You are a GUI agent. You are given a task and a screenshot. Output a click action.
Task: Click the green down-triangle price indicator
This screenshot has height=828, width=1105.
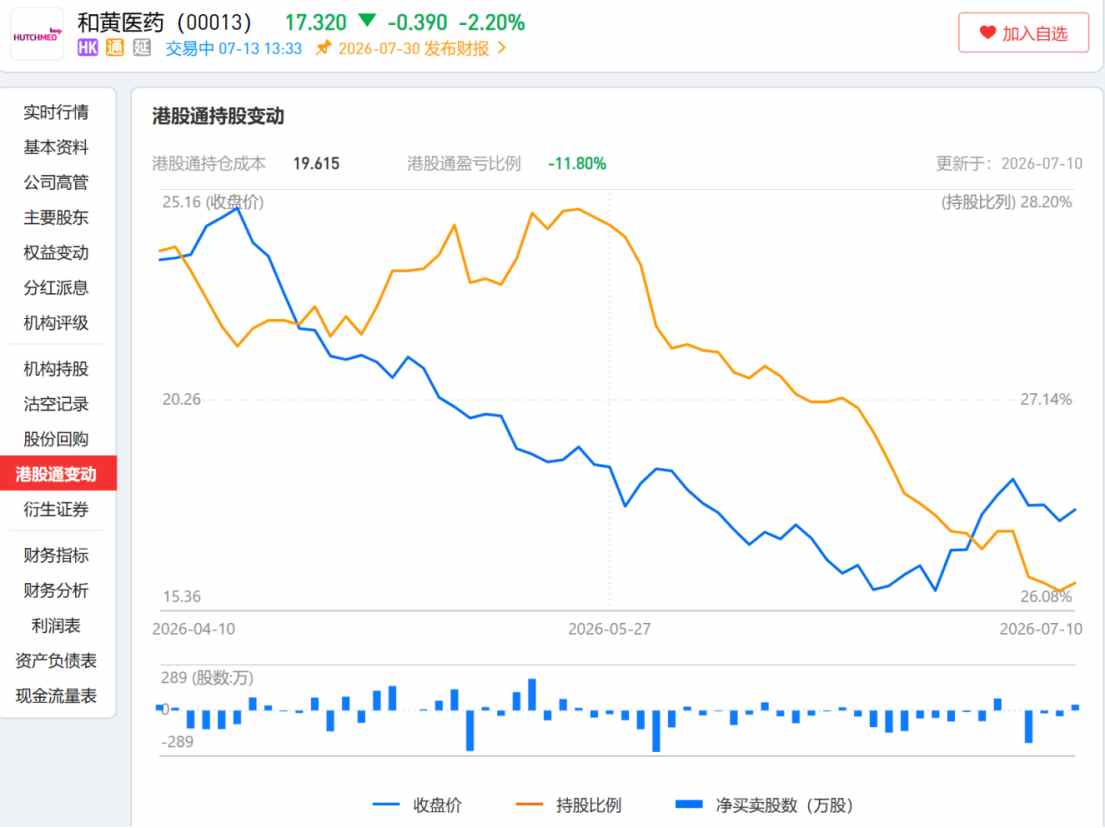click(x=367, y=20)
